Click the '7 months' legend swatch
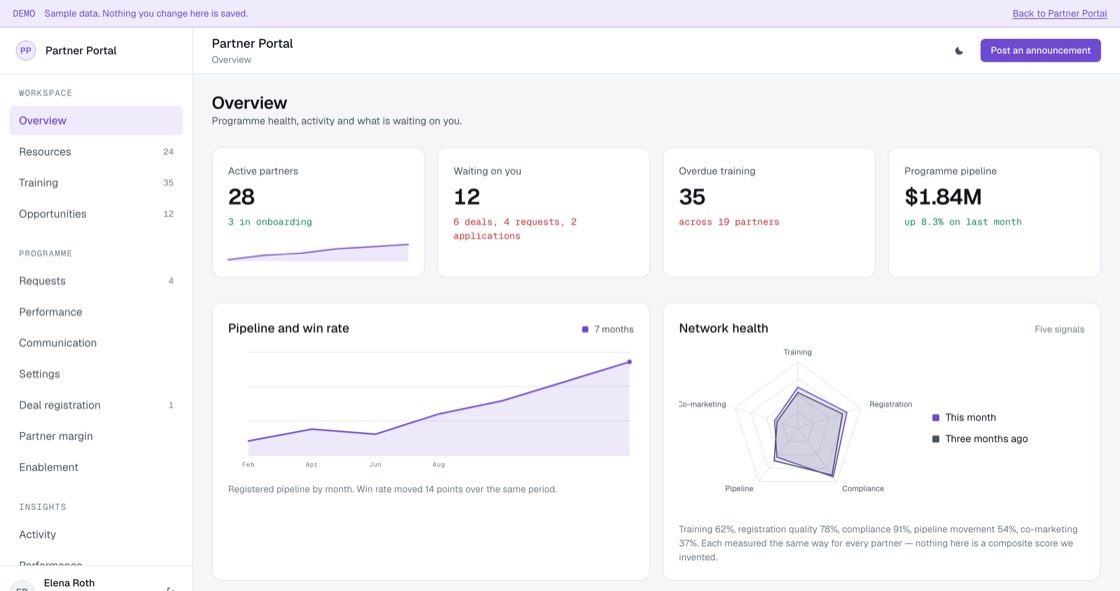1120x591 pixels. point(585,329)
